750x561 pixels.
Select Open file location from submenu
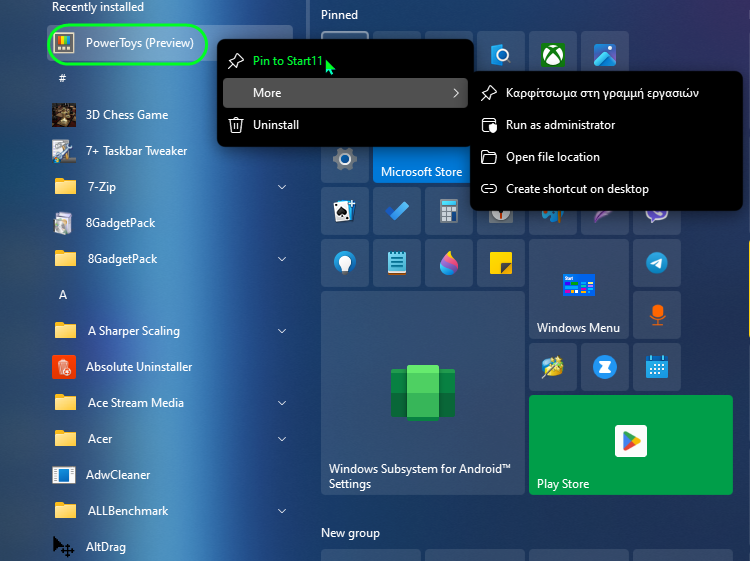click(552, 157)
